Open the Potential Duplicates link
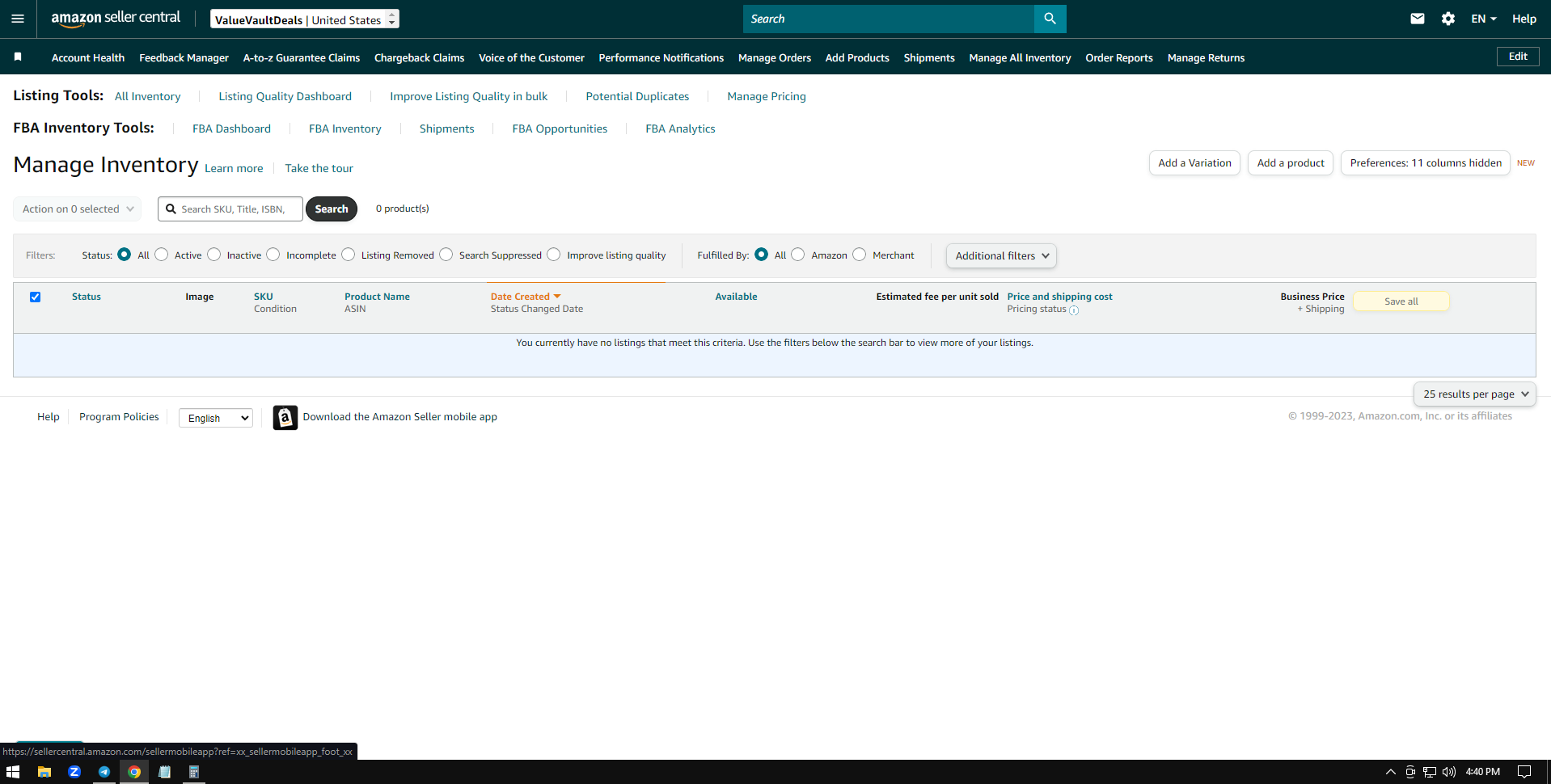 (x=637, y=96)
